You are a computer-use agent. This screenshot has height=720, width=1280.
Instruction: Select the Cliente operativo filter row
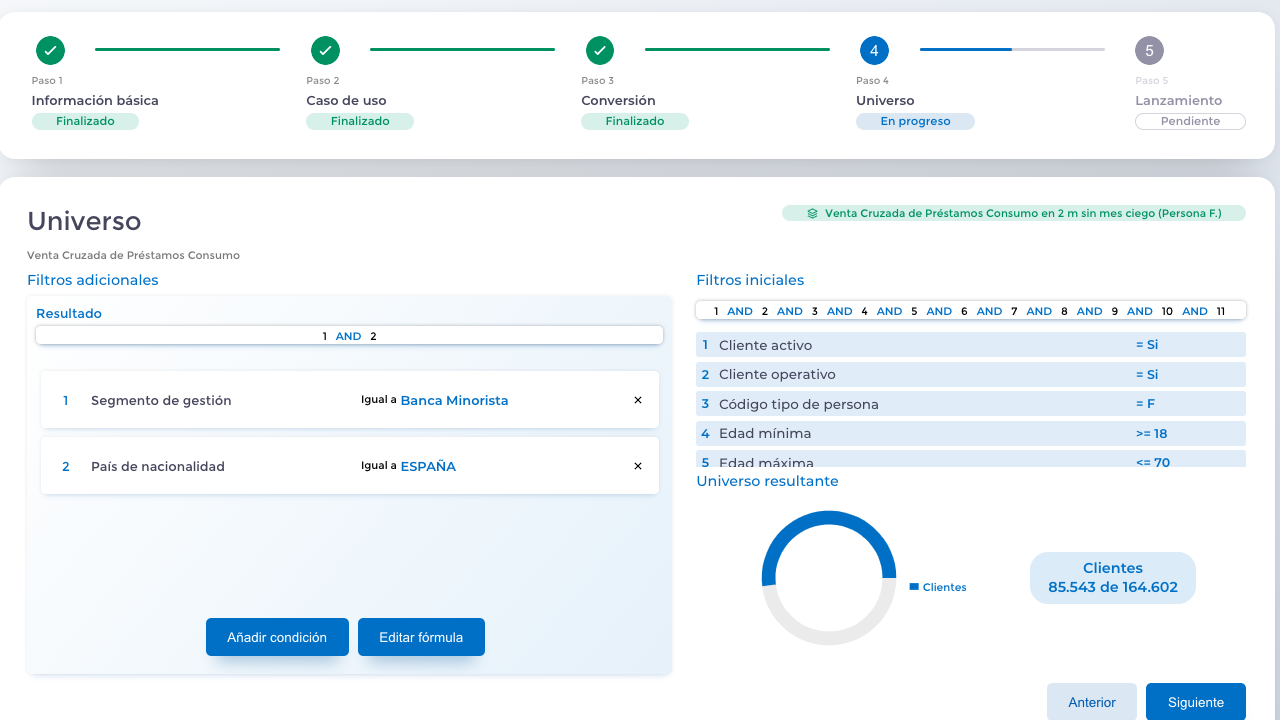click(x=971, y=374)
